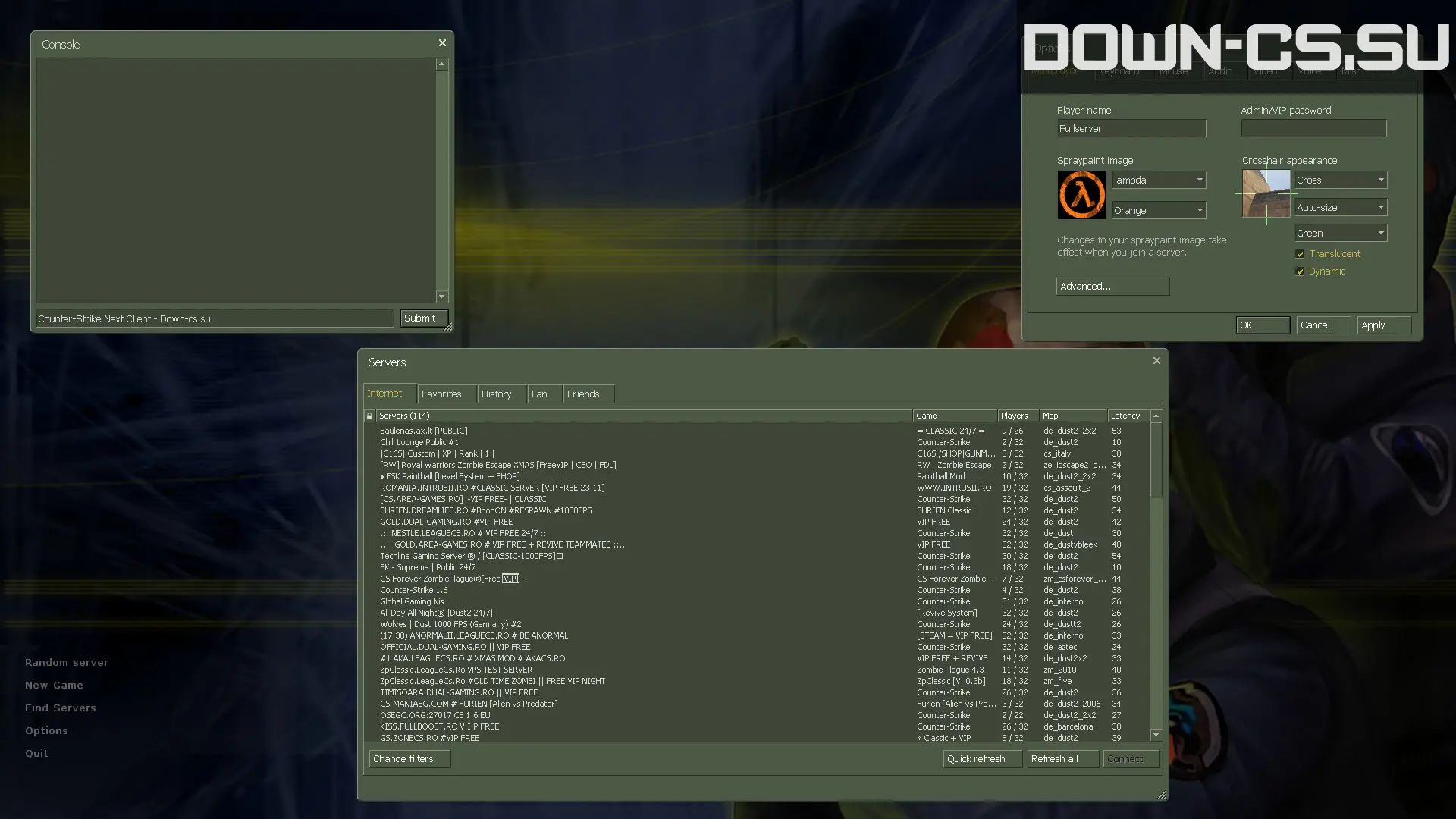Open the Green crosshair color dropdown
Screen dimensions: 1456x819
(1341, 233)
